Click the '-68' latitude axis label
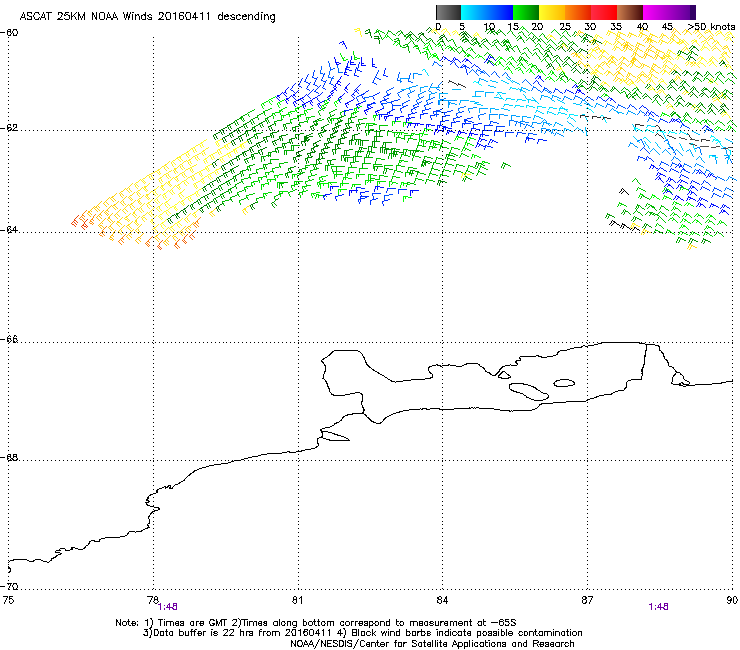 (10, 458)
